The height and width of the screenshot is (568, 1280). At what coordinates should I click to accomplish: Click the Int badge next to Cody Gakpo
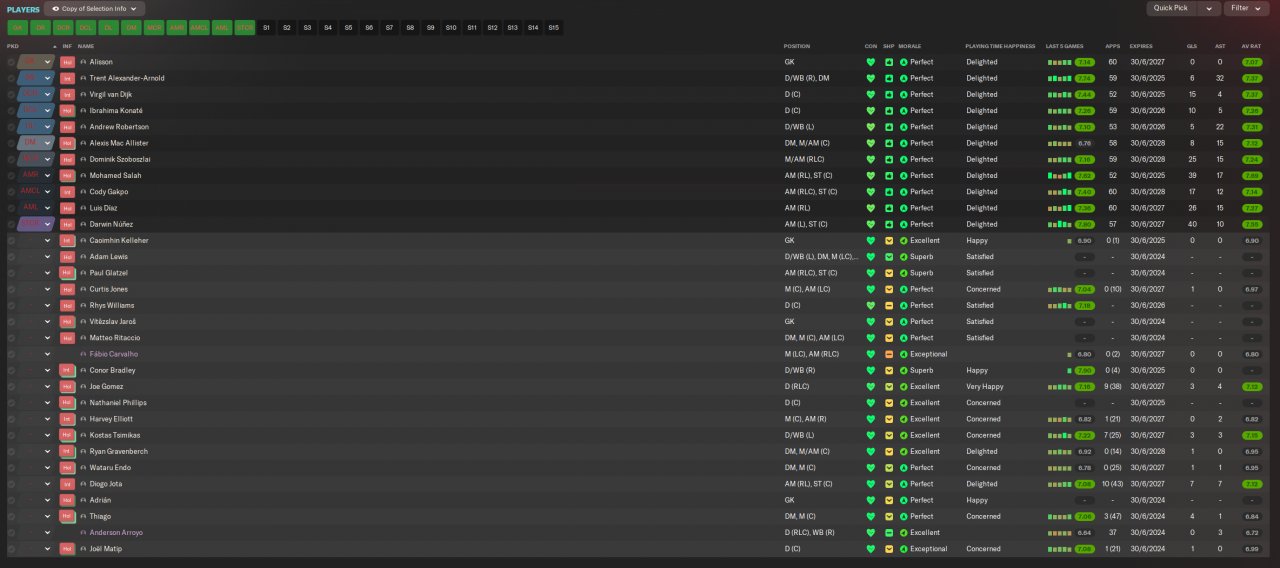coord(67,191)
